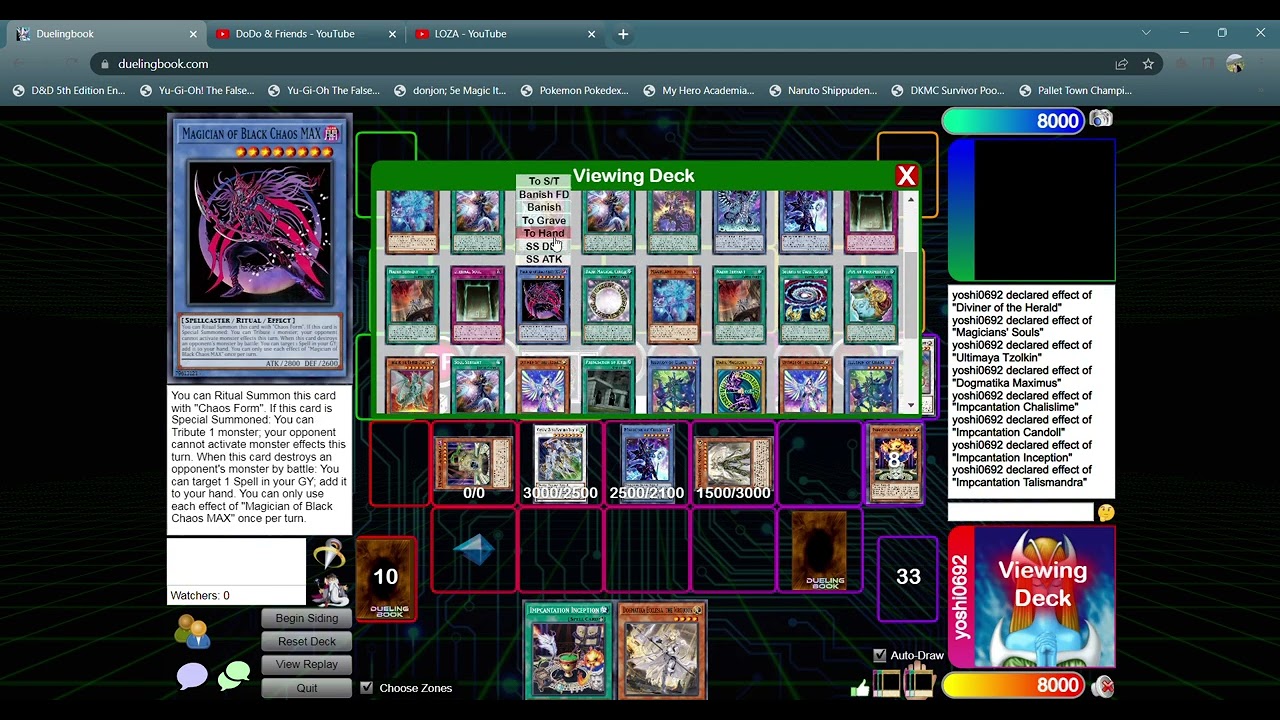
Task: Quit the duel
Action: coord(306,688)
